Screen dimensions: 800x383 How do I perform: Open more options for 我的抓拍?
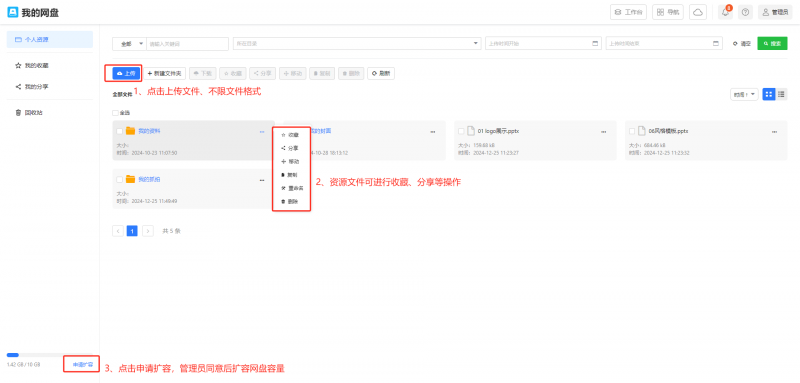(x=262, y=180)
